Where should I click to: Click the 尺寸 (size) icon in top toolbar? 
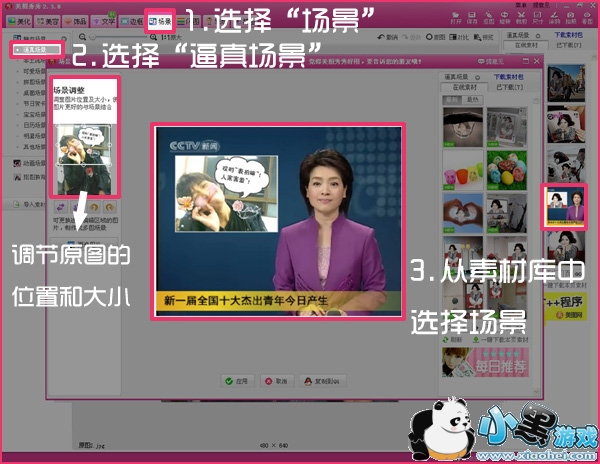point(538,18)
